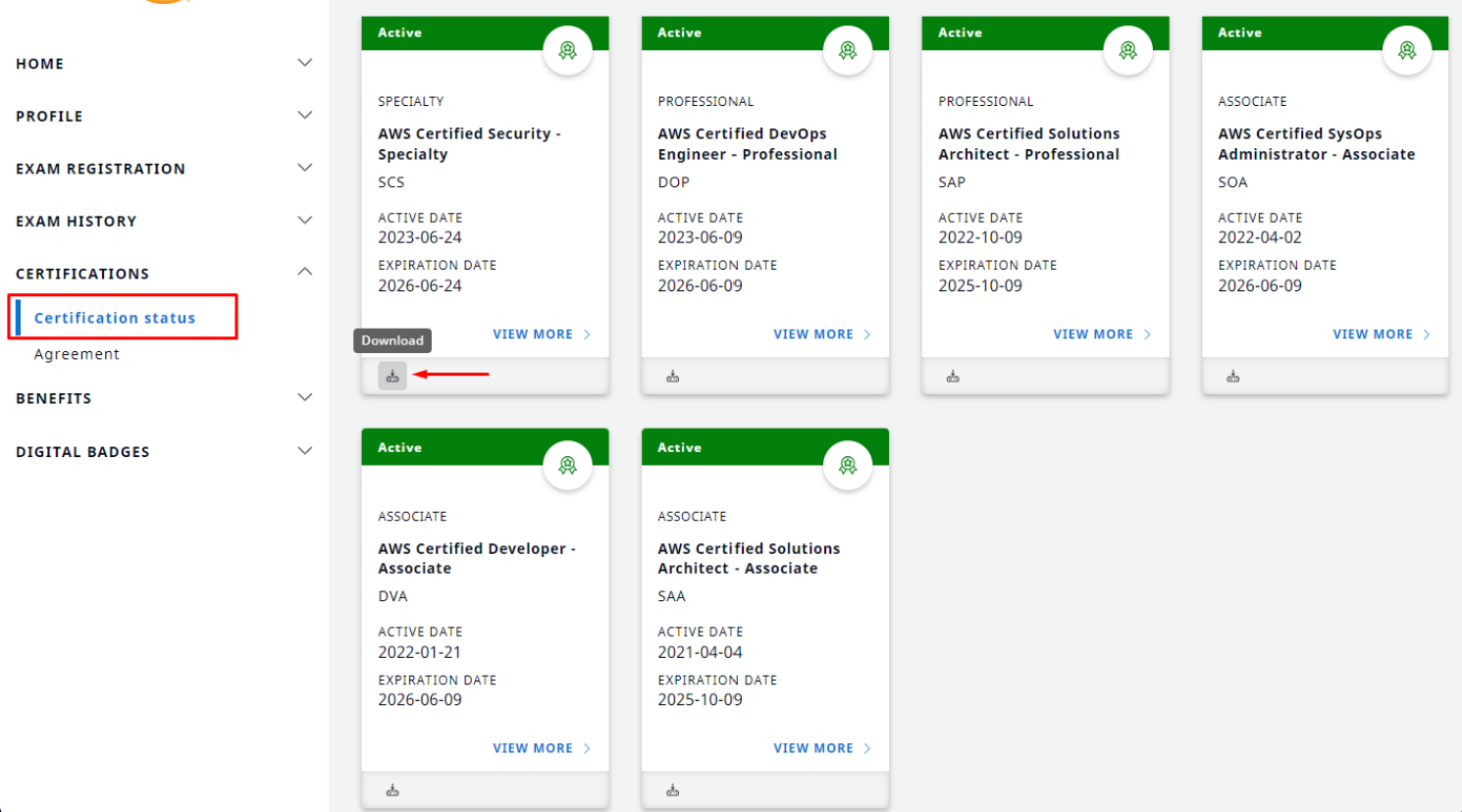The width and height of the screenshot is (1462, 812).
Task: Open the HOME sidebar menu
Action: point(40,64)
